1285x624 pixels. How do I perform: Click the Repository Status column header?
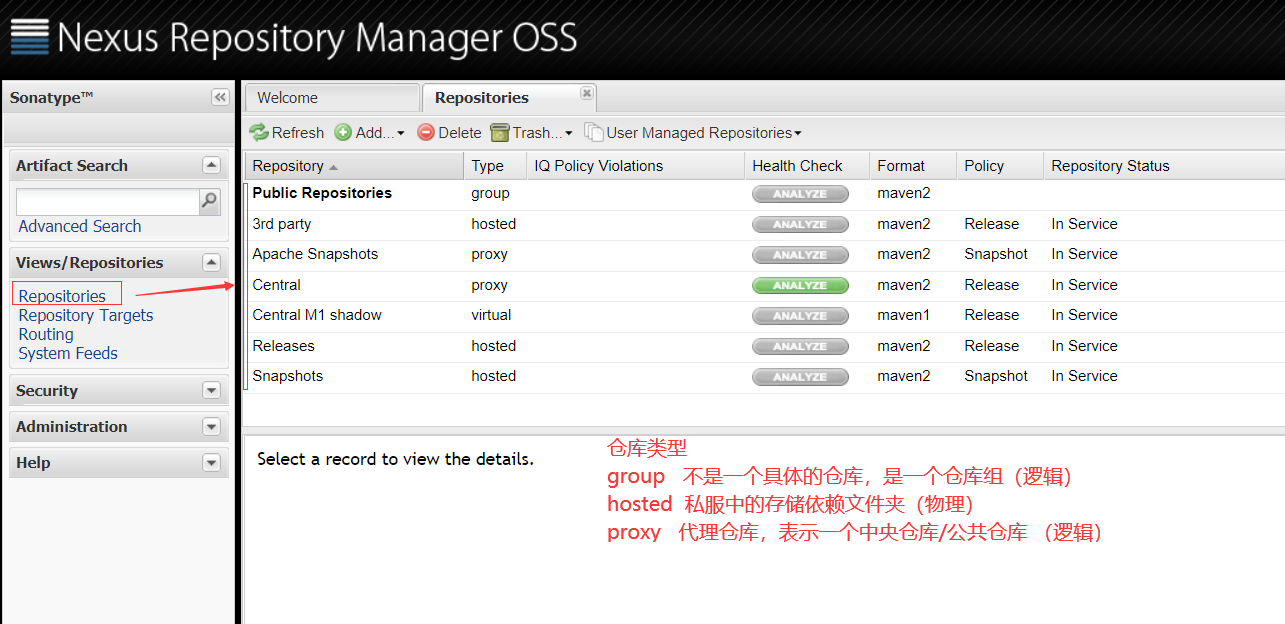1164,166
